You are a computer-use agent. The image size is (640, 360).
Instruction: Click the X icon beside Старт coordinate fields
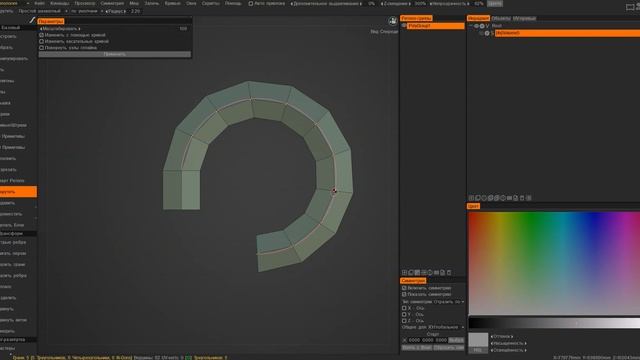(404, 340)
